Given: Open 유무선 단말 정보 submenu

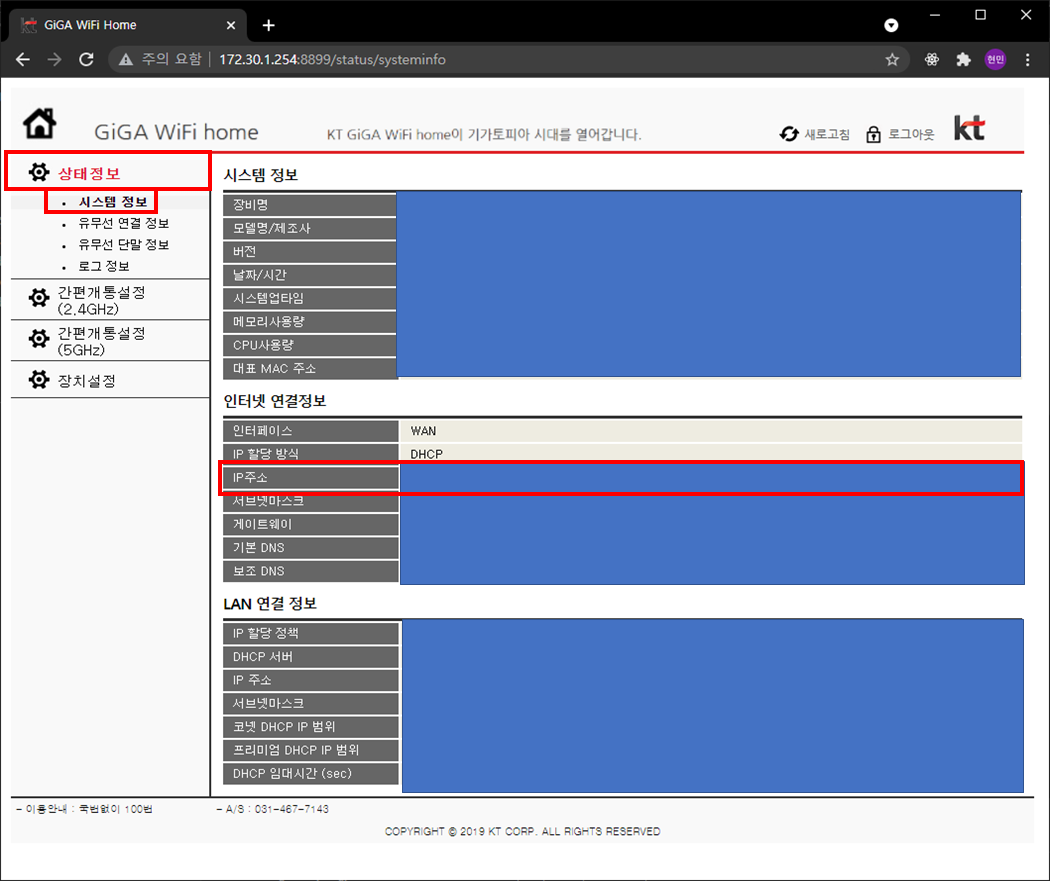Looking at the screenshot, I should click(124, 245).
